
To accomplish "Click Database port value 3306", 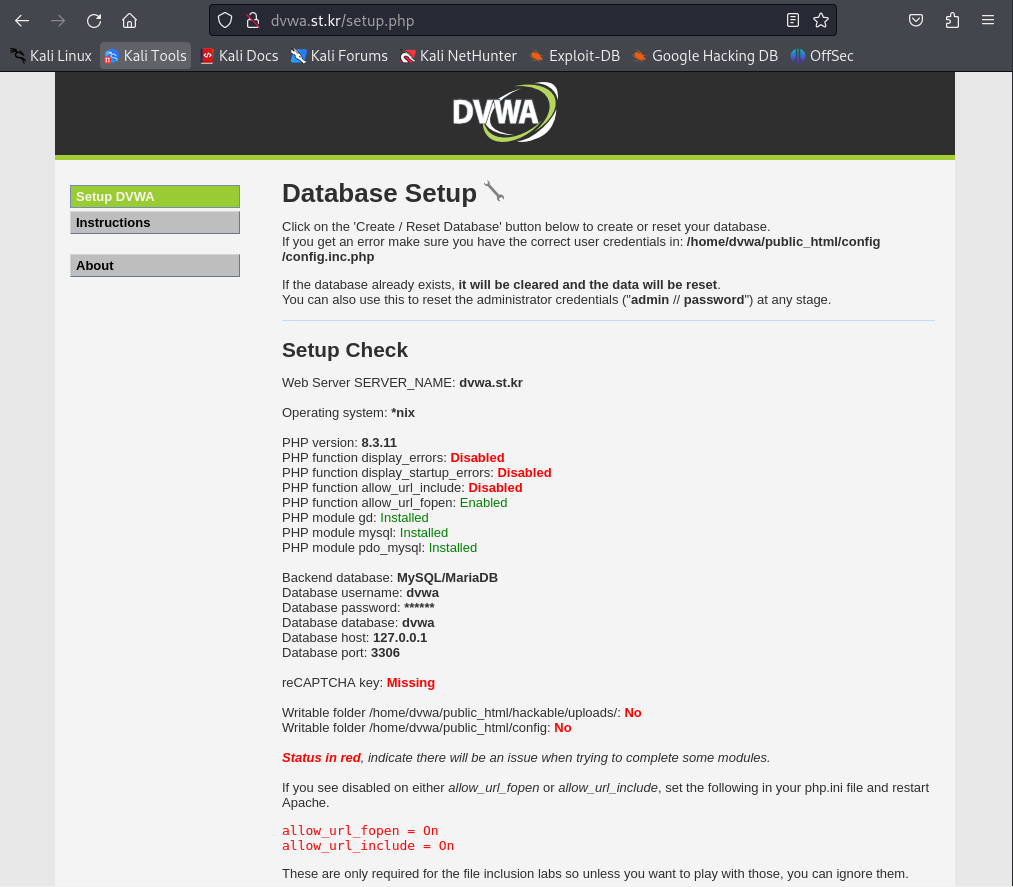I will [x=386, y=652].
